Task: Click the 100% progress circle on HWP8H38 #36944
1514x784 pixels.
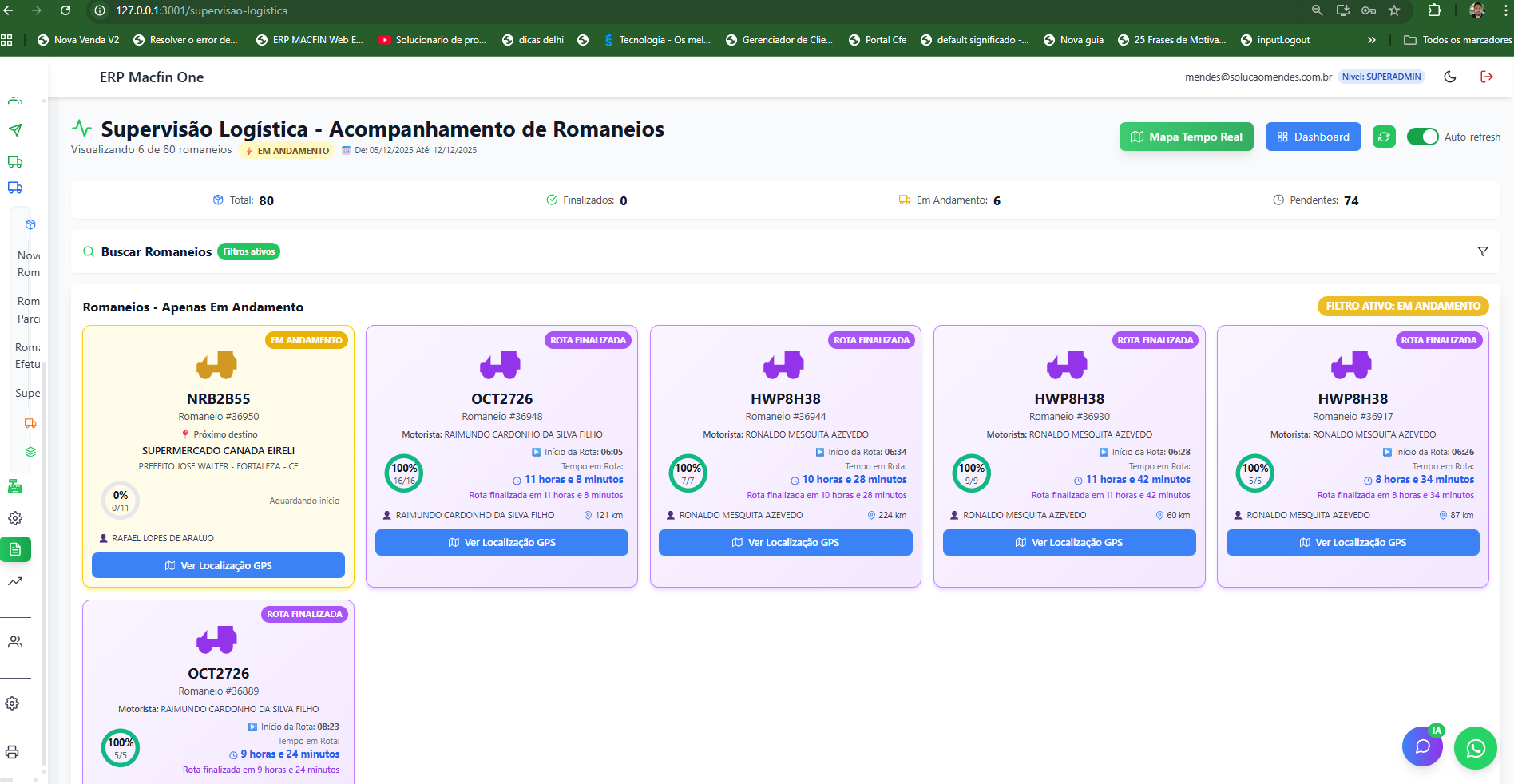Action: pos(688,473)
